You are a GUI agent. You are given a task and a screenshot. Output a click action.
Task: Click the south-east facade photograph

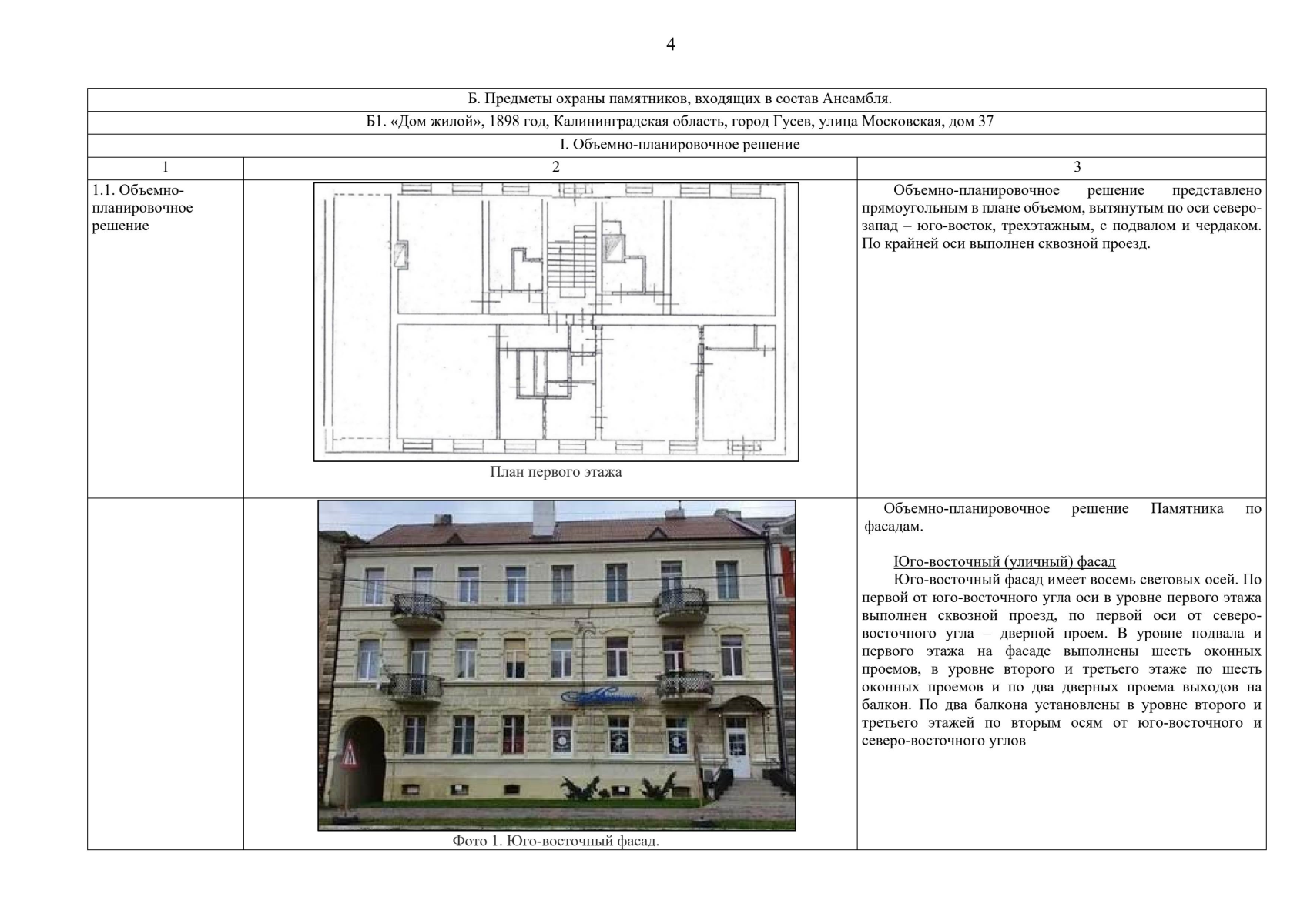pyautogui.click(x=556, y=665)
